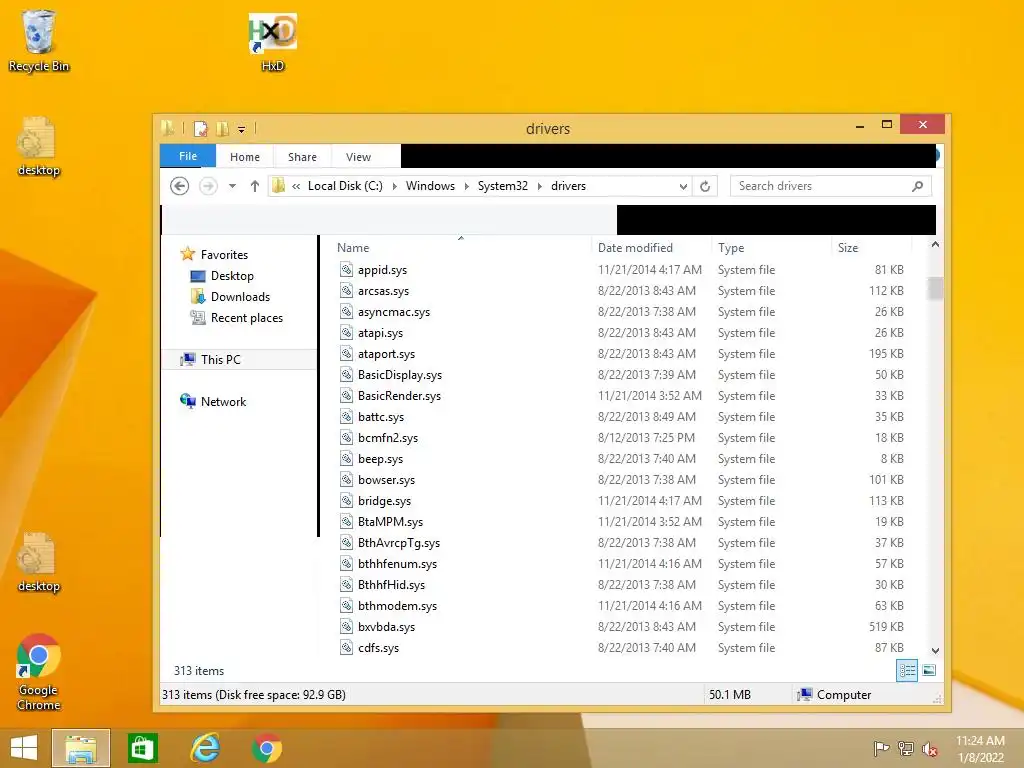1024x768 pixels.
Task: Refresh the drivers folder
Action: coord(705,186)
